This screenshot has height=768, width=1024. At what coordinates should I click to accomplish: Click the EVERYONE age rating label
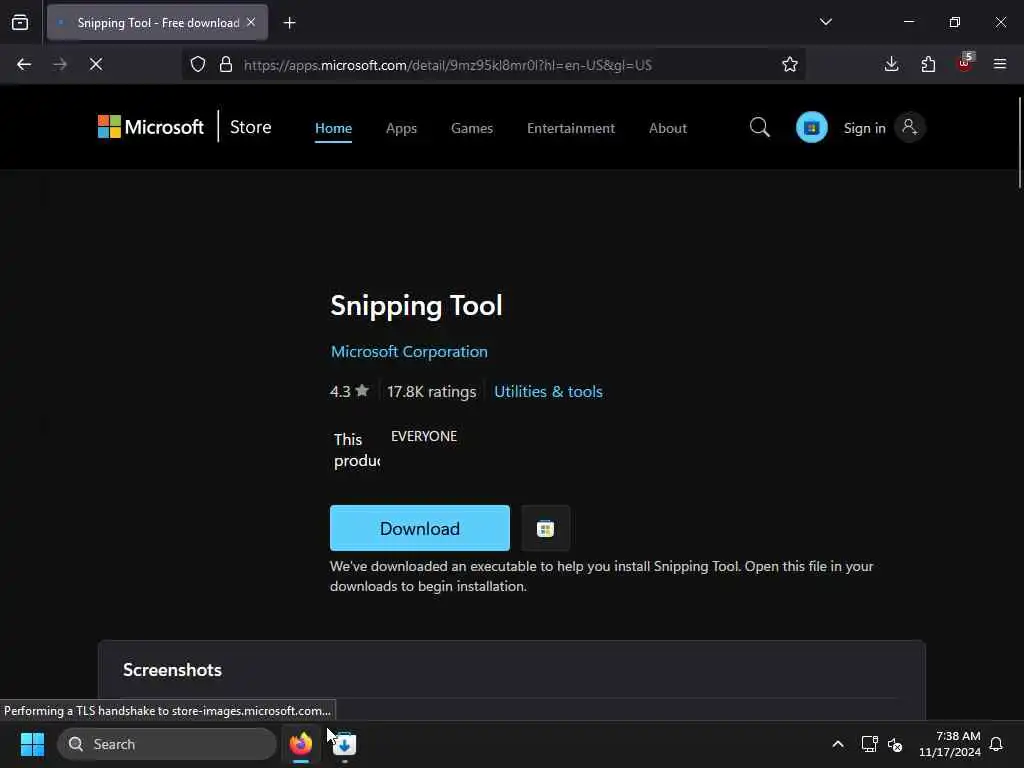click(x=424, y=436)
